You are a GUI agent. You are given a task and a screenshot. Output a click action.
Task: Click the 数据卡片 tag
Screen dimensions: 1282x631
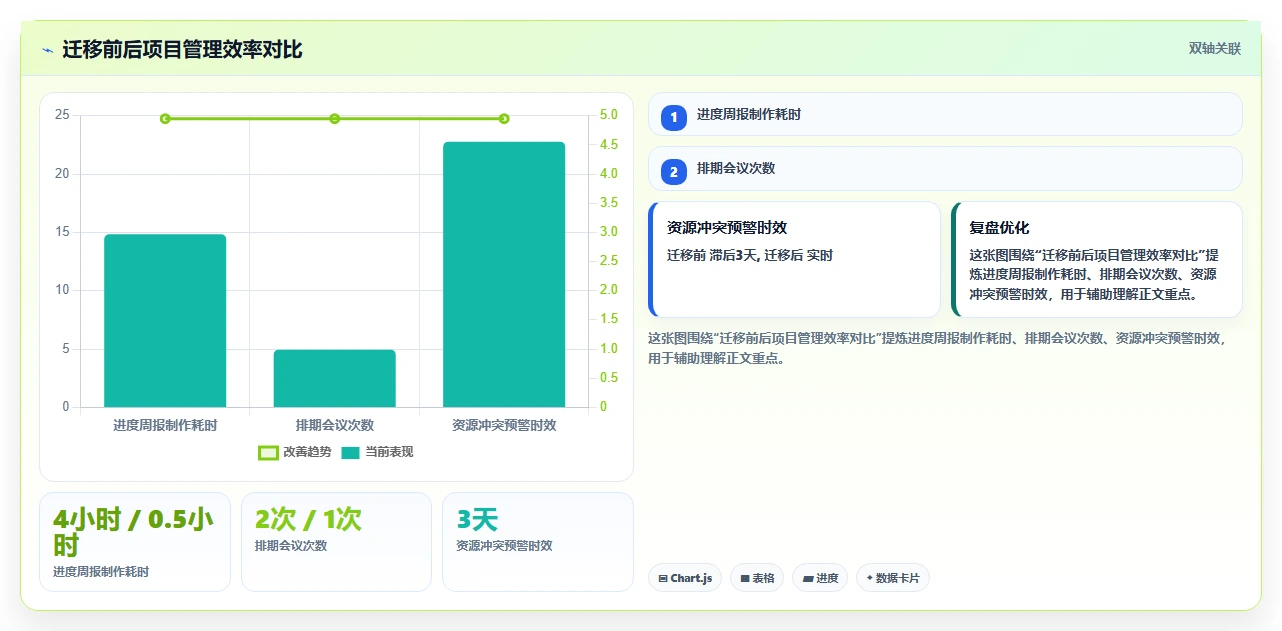click(892, 578)
